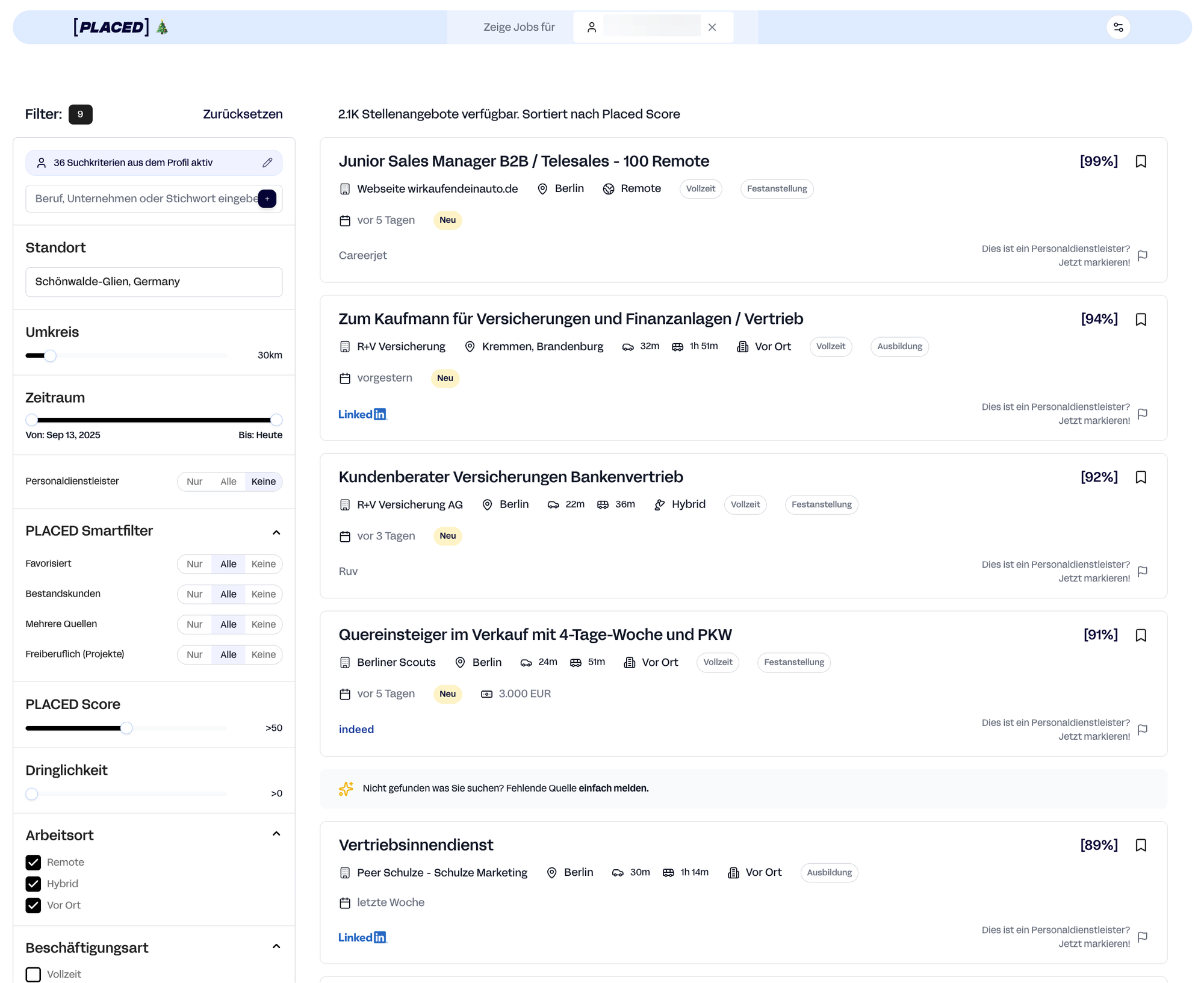Uncheck the Hybrid Arbeitsort checkbox
This screenshot has height=983, width=1204.
pyautogui.click(x=34, y=884)
